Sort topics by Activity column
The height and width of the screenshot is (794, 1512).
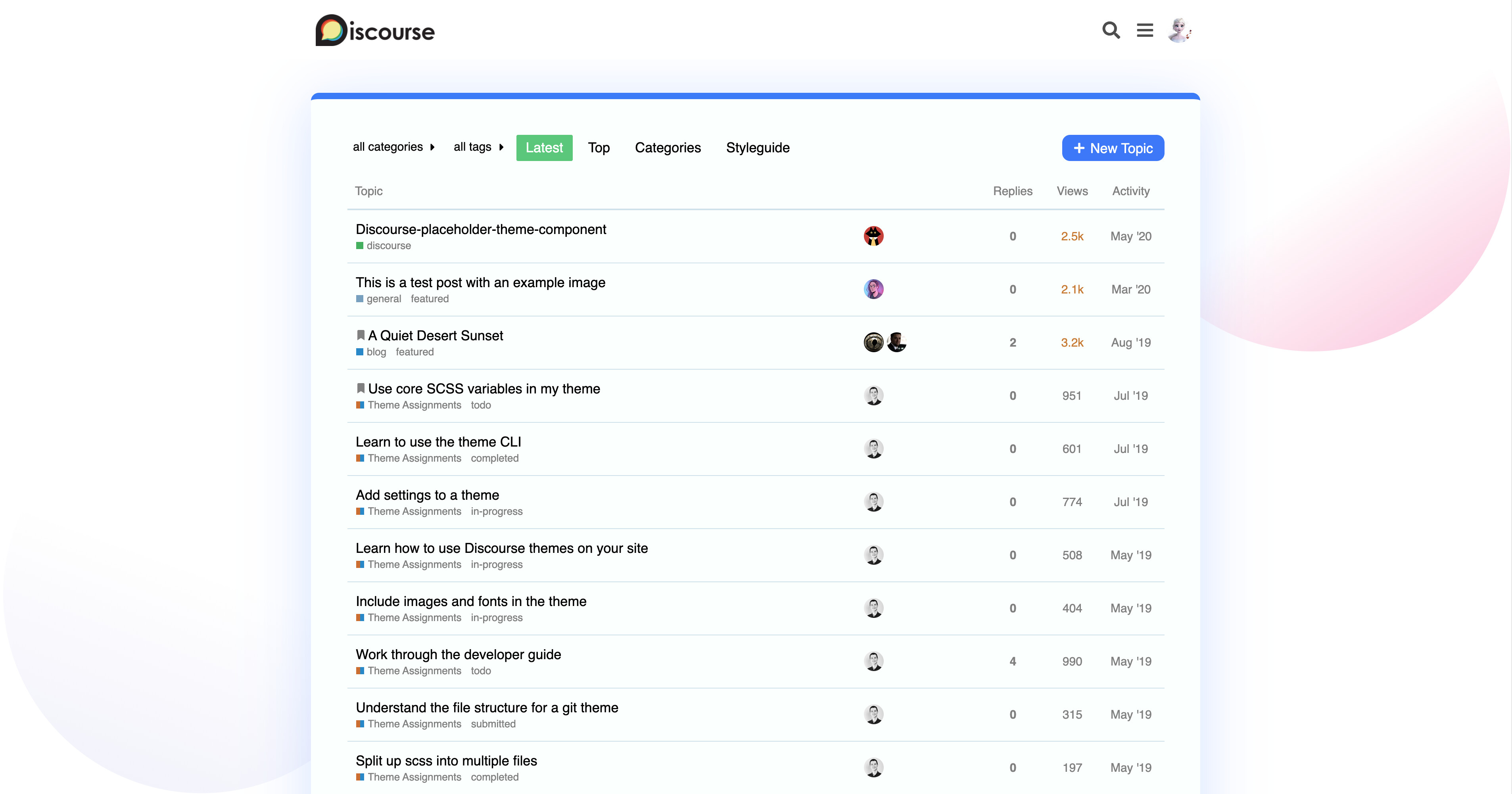[x=1130, y=191]
